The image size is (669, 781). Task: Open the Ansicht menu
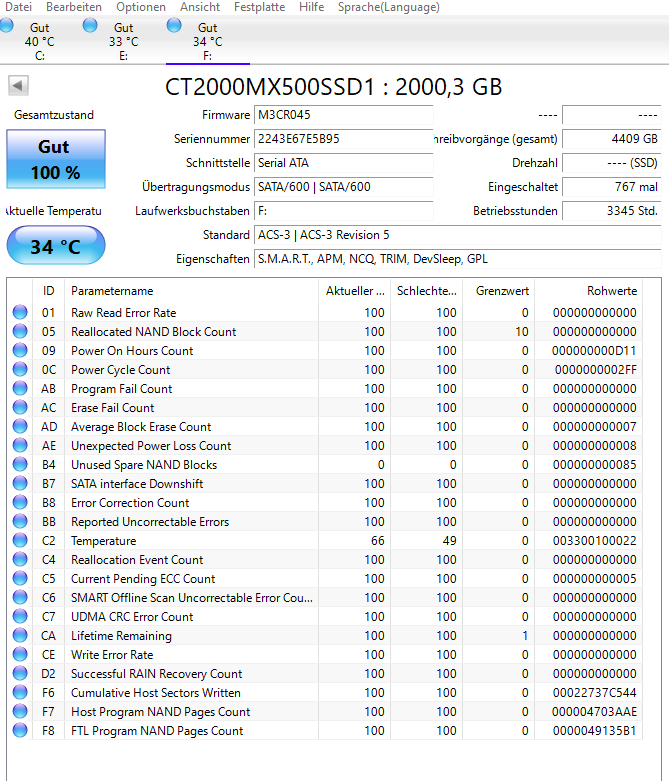(200, 7)
